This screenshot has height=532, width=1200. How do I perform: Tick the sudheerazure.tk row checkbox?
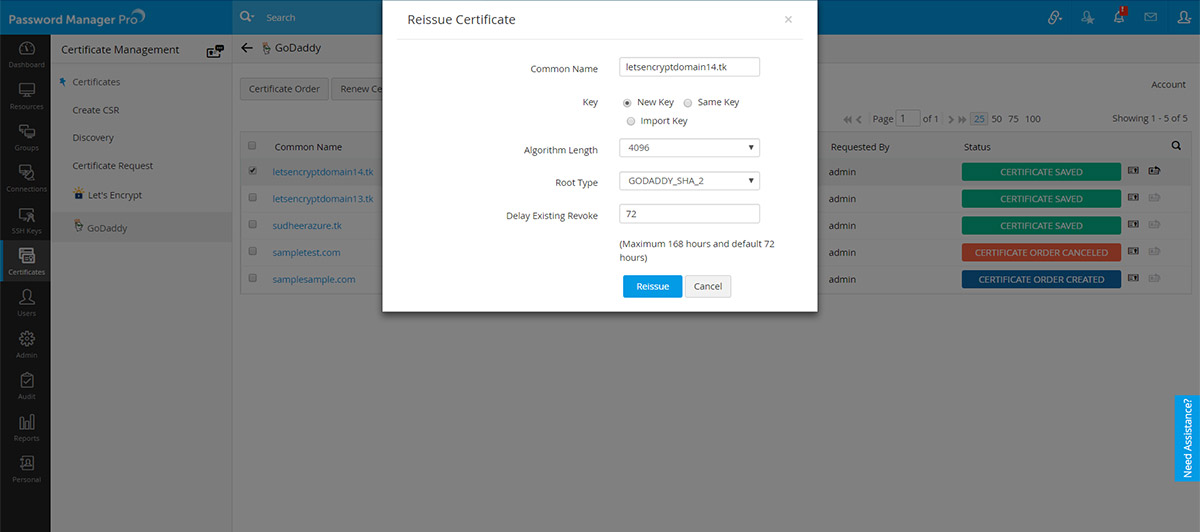tap(252, 225)
